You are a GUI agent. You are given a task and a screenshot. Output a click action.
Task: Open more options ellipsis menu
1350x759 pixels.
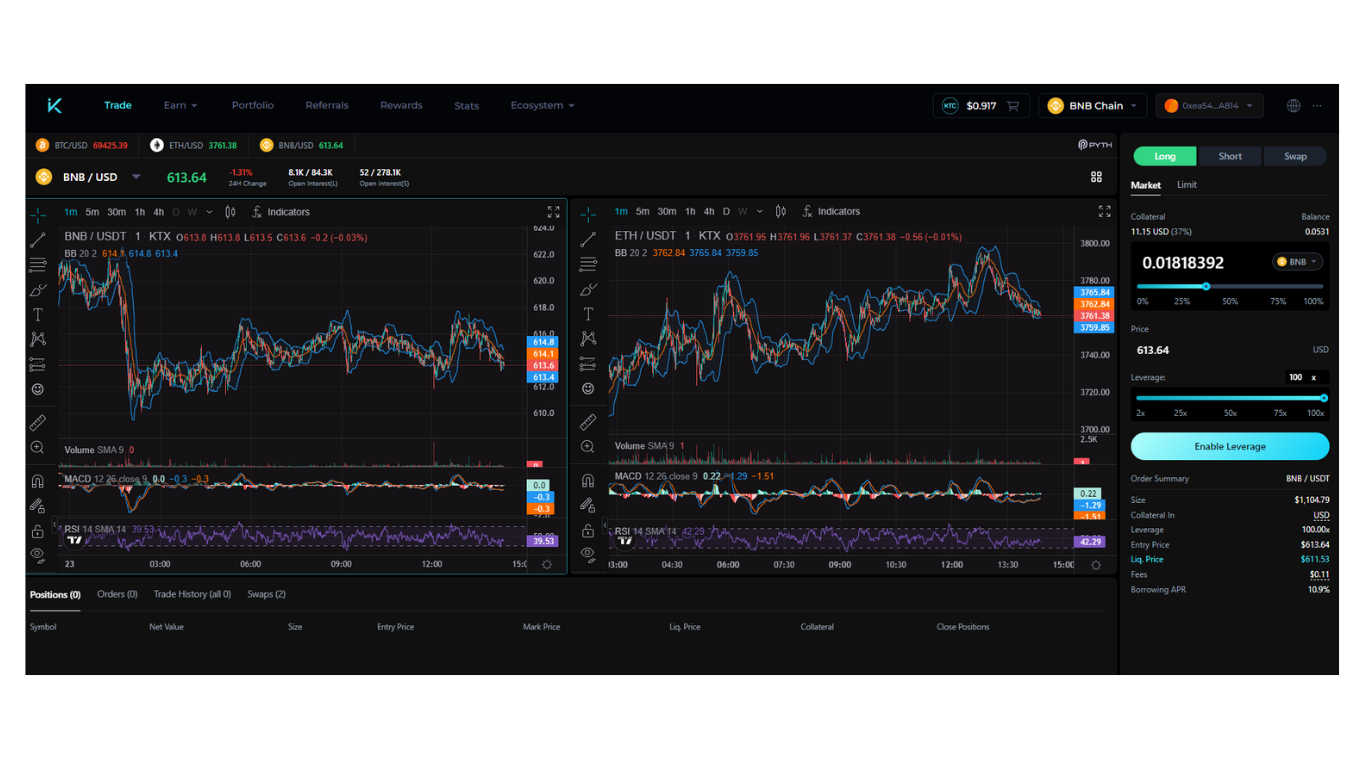(1317, 106)
